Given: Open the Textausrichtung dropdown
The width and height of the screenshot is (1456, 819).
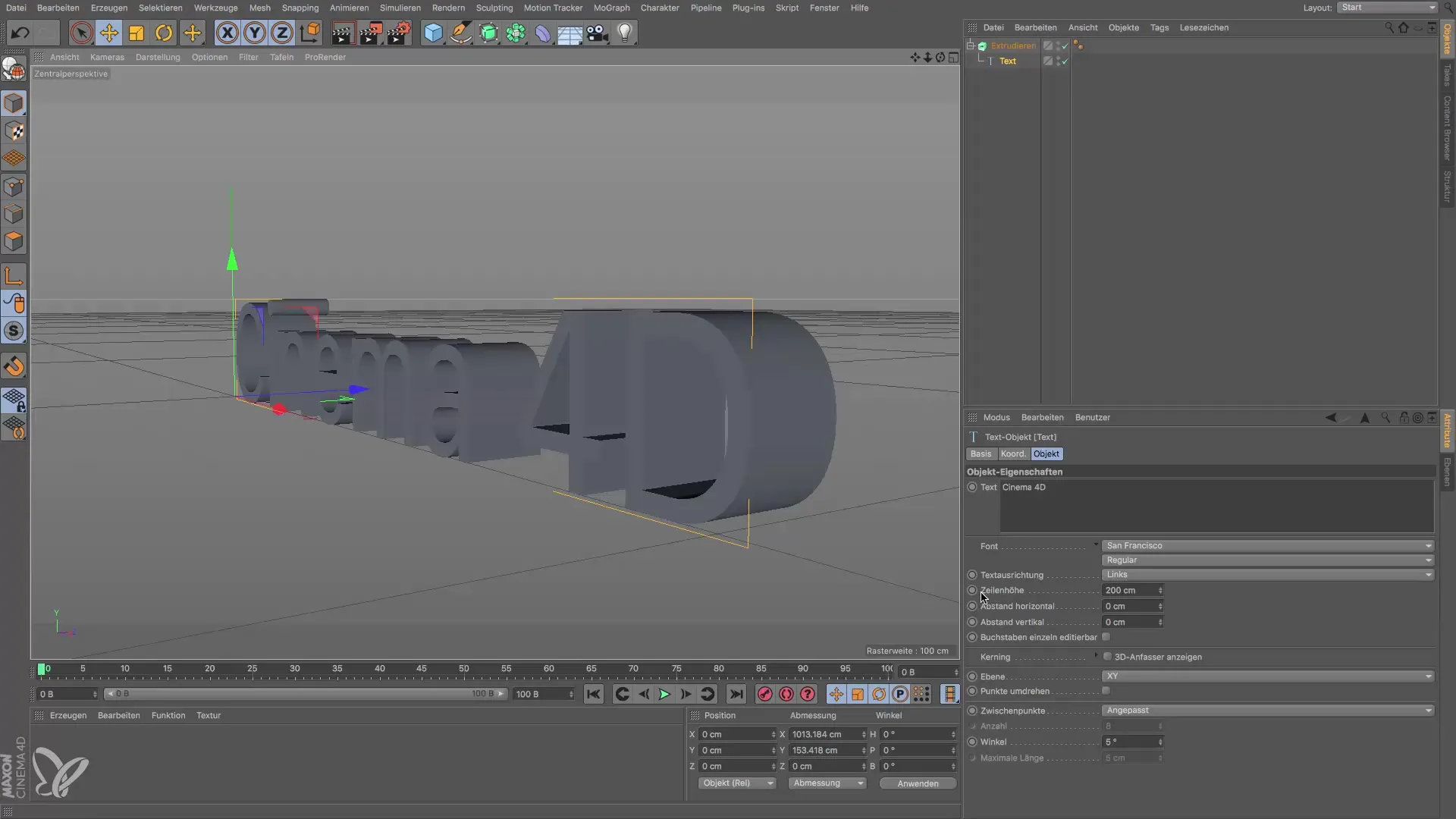Looking at the screenshot, I should (x=1267, y=575).
